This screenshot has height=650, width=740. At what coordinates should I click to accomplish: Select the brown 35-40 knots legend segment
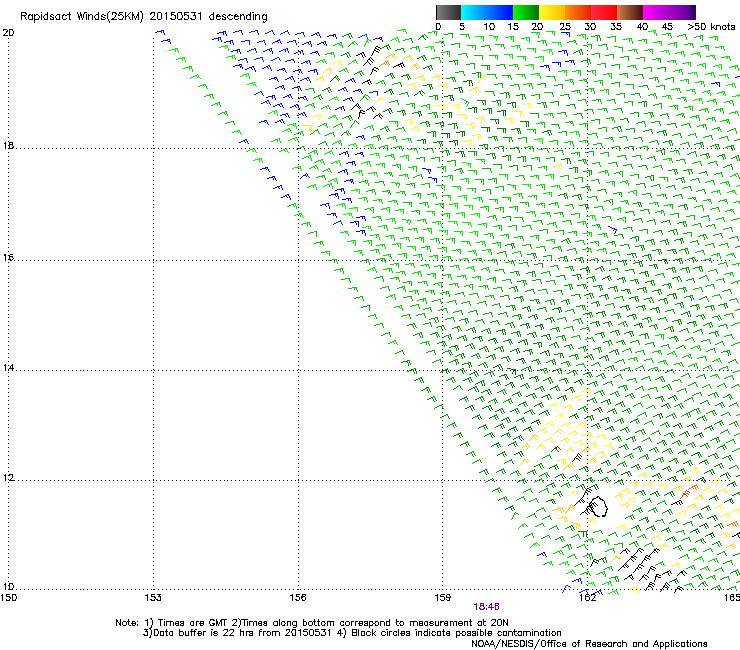(x=630, y=12)
